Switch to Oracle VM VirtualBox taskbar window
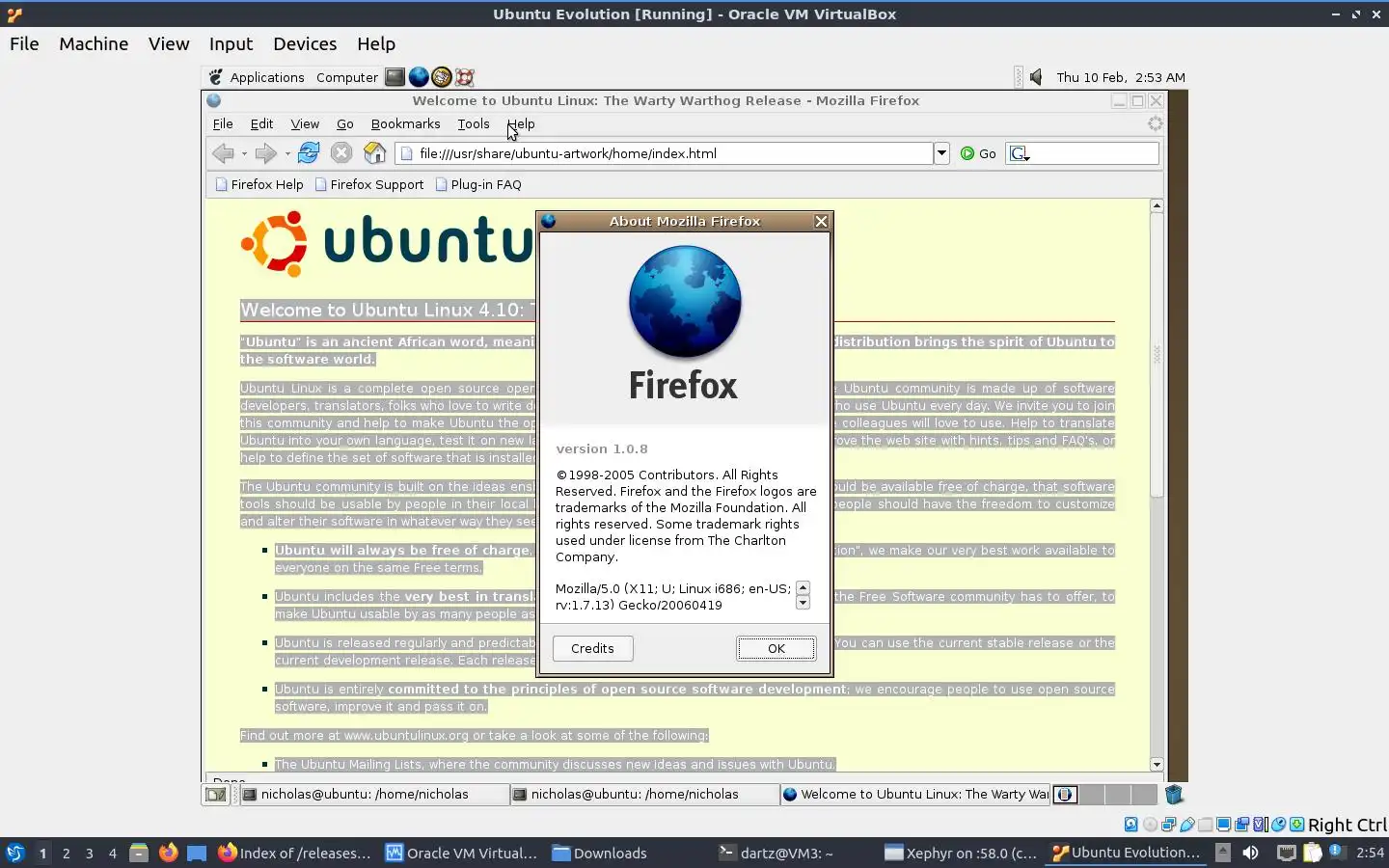This screenshot has height=868, width=1389. [x=461, y=853]
